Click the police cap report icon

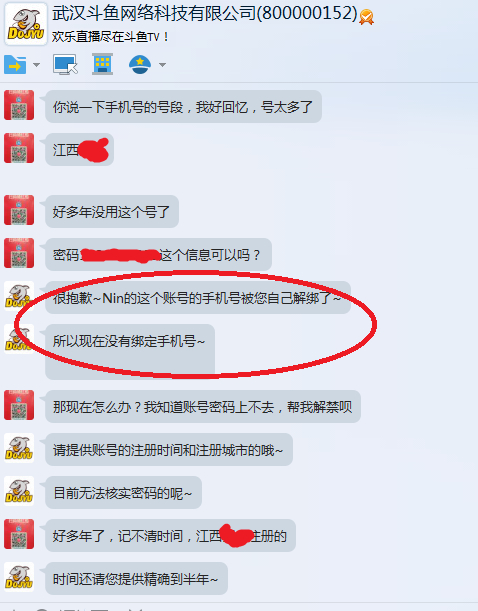(140, 64)
